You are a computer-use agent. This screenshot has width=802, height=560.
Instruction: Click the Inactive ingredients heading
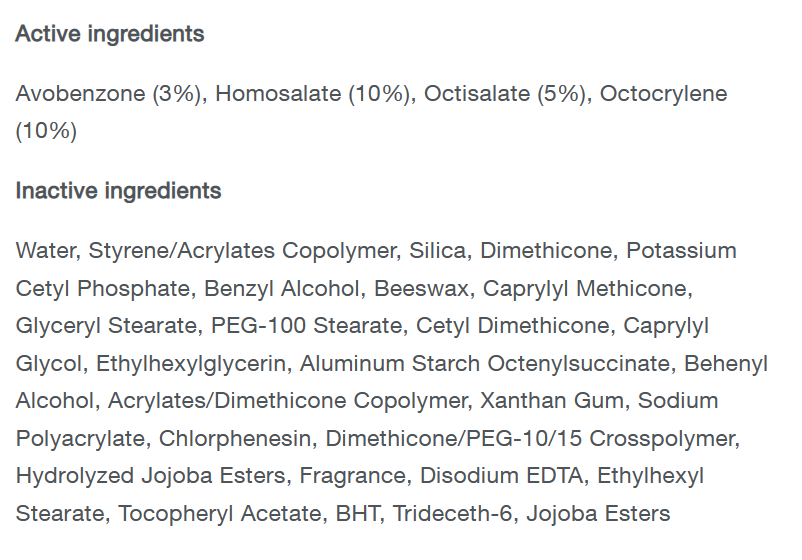[x=118, y=191]
